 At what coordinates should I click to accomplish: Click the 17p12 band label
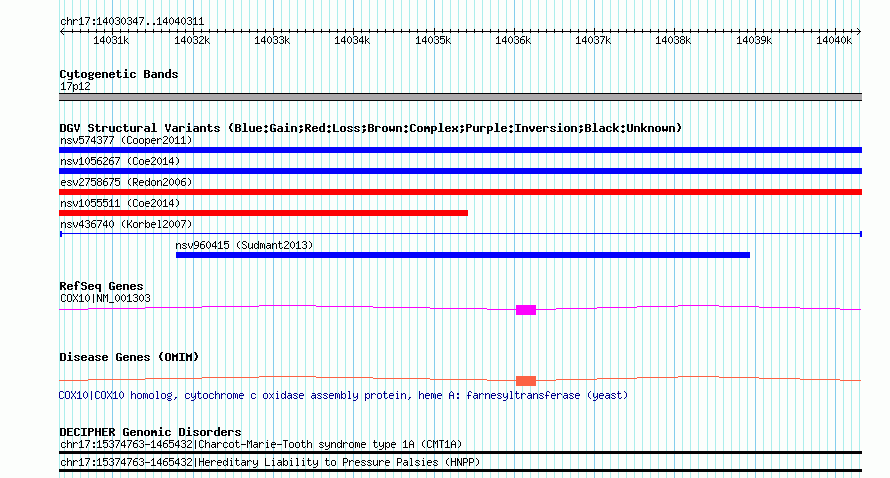(x=75, y=86)
